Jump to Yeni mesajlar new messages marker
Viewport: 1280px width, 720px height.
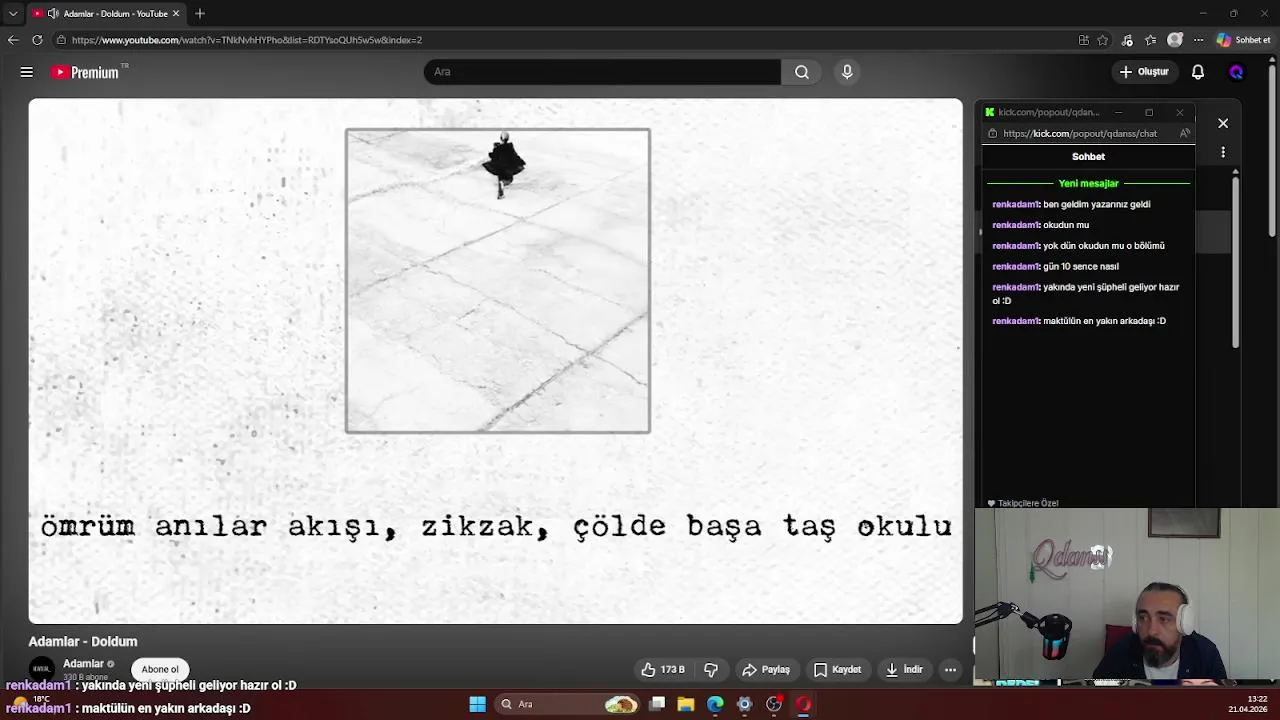[x=1088, y=183]
